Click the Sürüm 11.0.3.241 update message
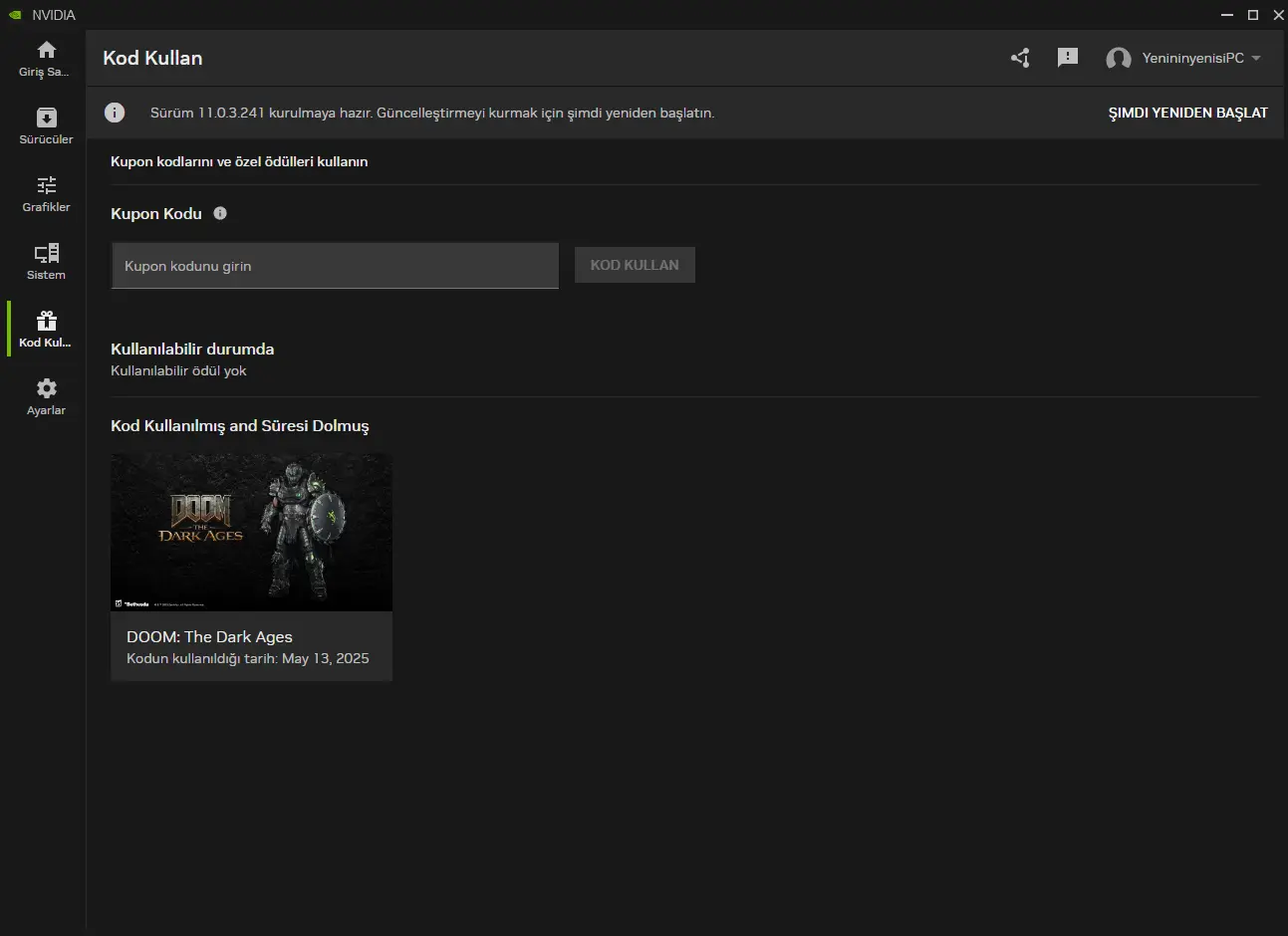The image size is (1288, 936). (432, 114)
